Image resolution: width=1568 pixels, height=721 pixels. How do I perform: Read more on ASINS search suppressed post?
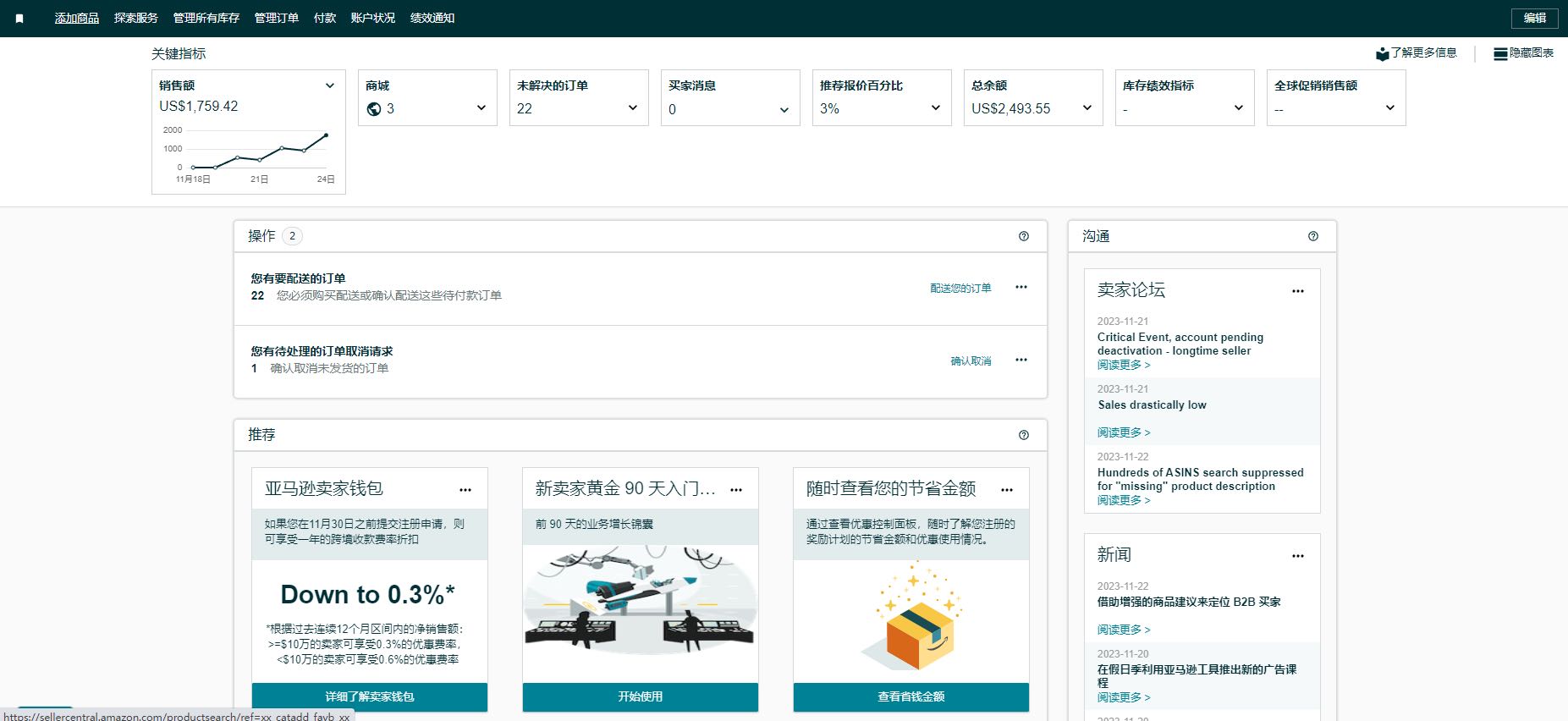1124,500
